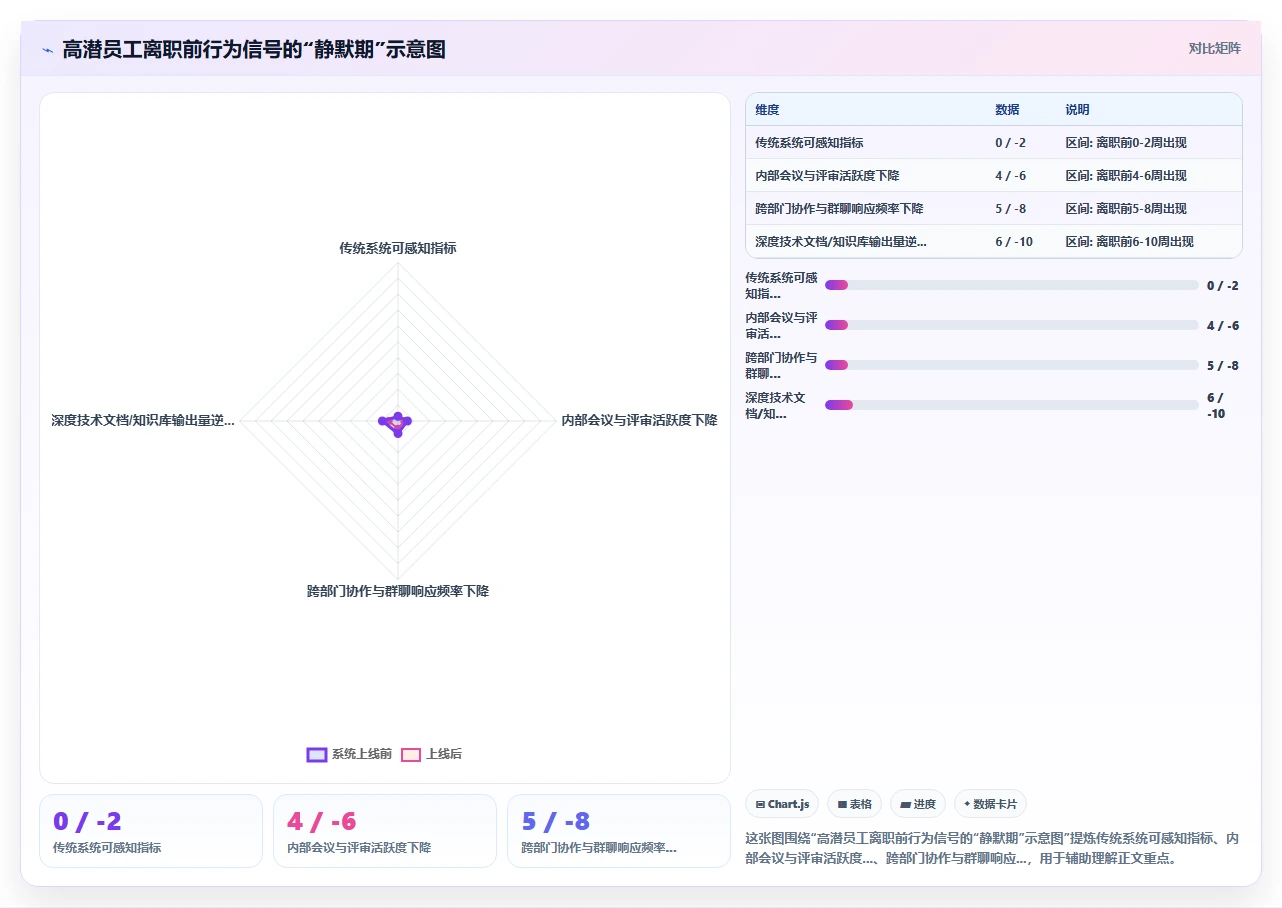The width and height of the screenshot is (1282, 908).
Task: Click progress bar for 深度技术文档/知...
Action: [1011, 405]
